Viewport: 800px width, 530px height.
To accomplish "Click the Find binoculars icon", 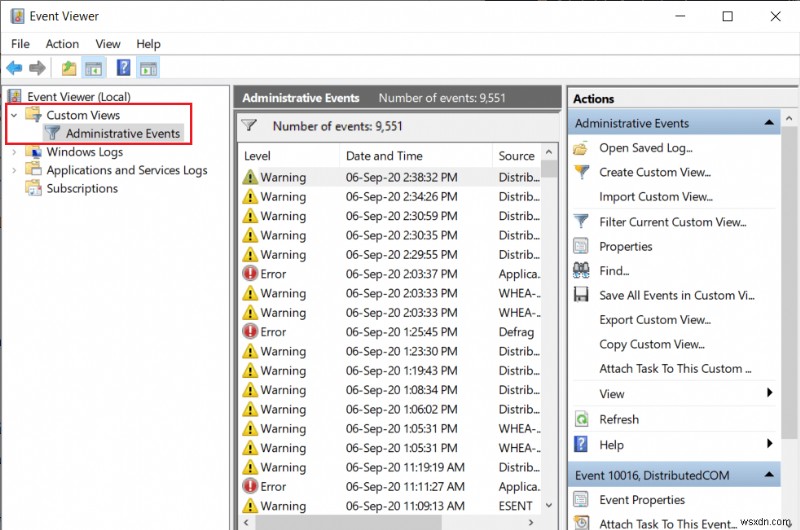I will (x=581, y=270).
